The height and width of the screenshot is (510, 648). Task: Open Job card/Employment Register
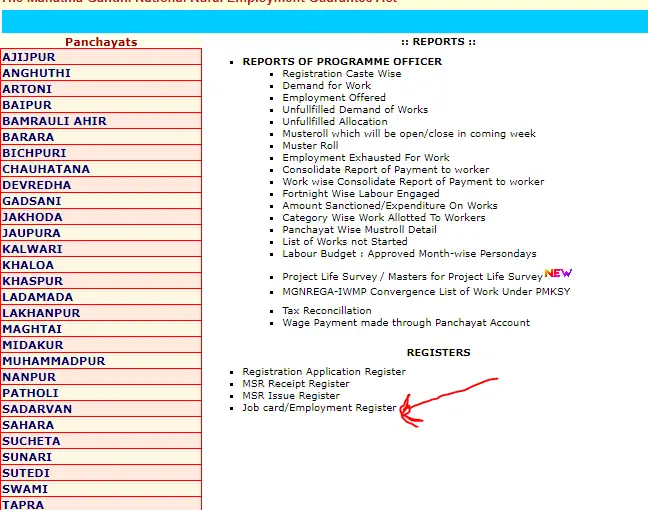[x=319, y=408]
